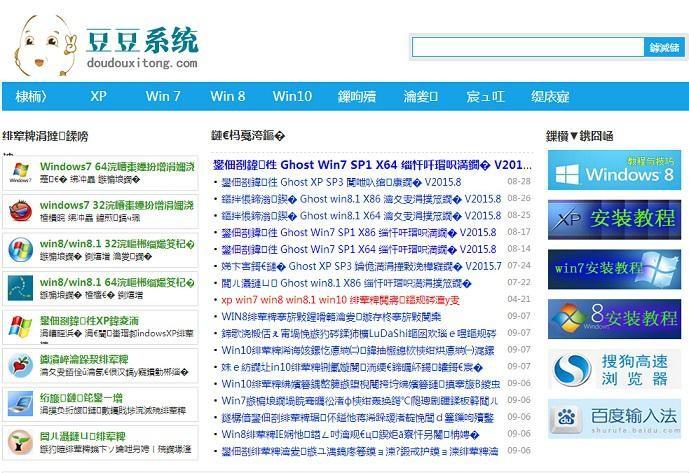Open Ghost Win7 SP1 X86 V2015.8 article dated 08-17

pos(359,232)
